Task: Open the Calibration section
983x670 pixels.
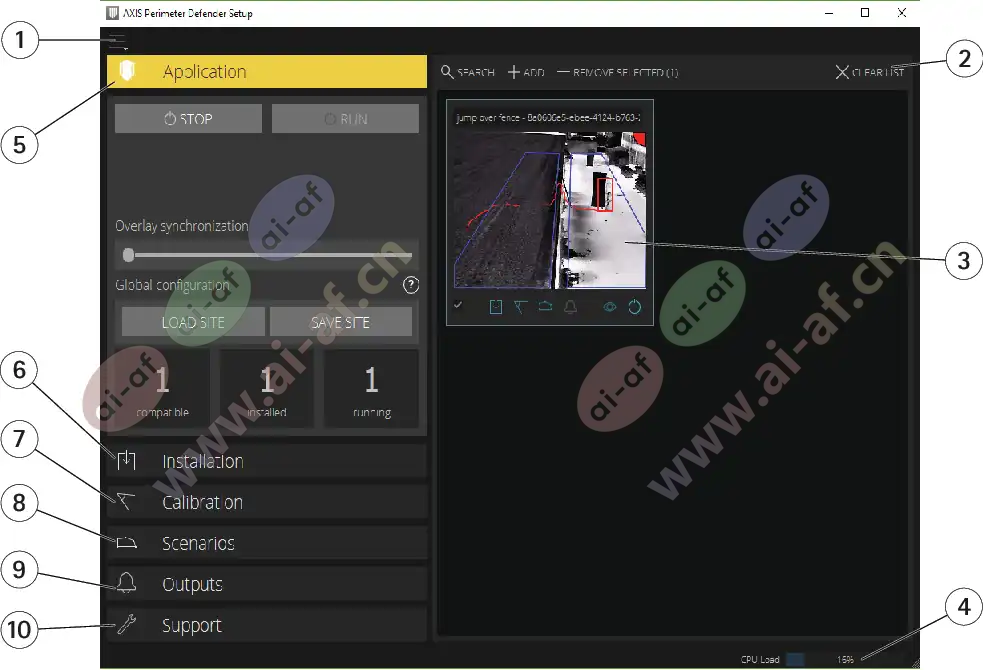Action: click(x=267, y=502)
